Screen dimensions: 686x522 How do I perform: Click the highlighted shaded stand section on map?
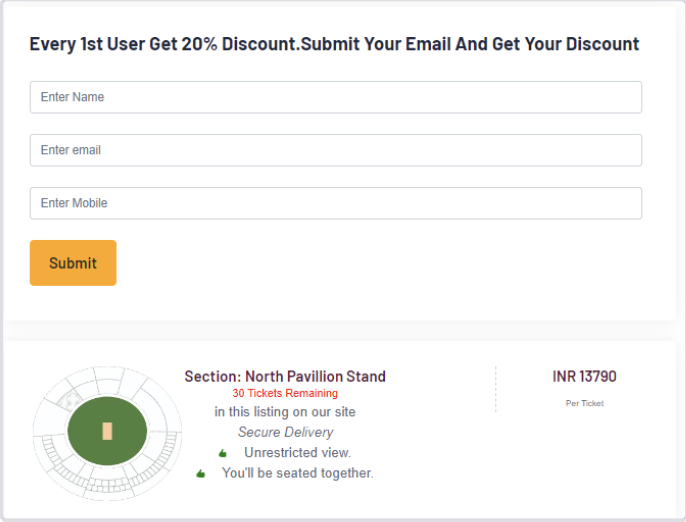coord(70,400)
